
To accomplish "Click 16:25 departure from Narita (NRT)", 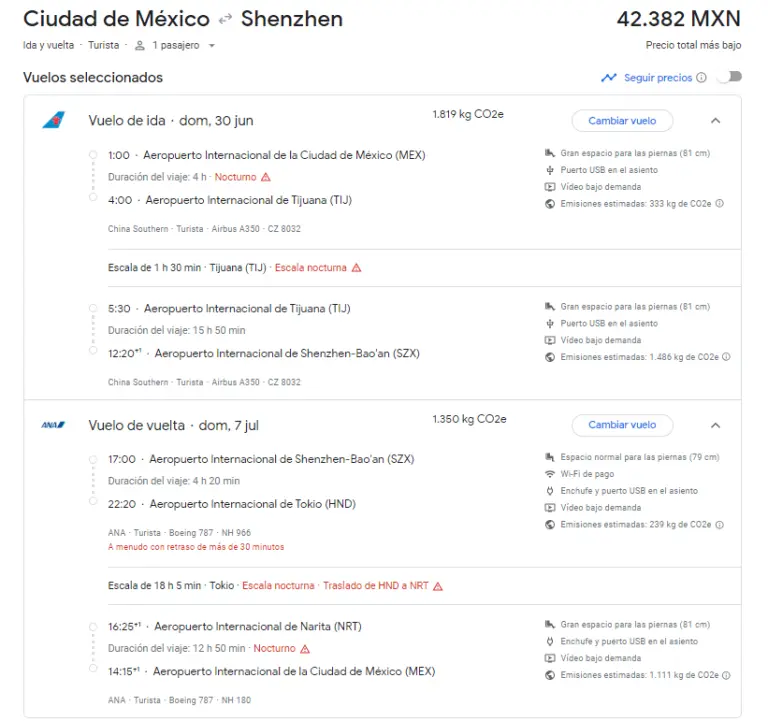I will (x=235, y=626).
